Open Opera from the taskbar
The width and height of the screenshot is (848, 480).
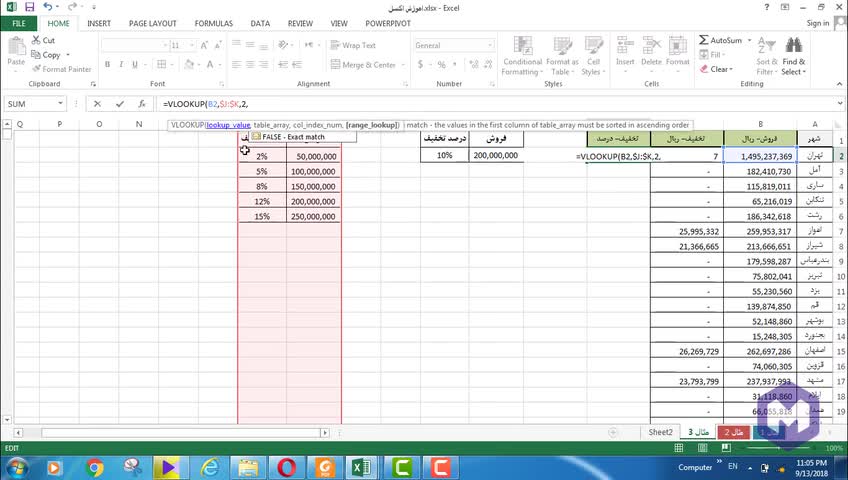[x=287, y=468]
